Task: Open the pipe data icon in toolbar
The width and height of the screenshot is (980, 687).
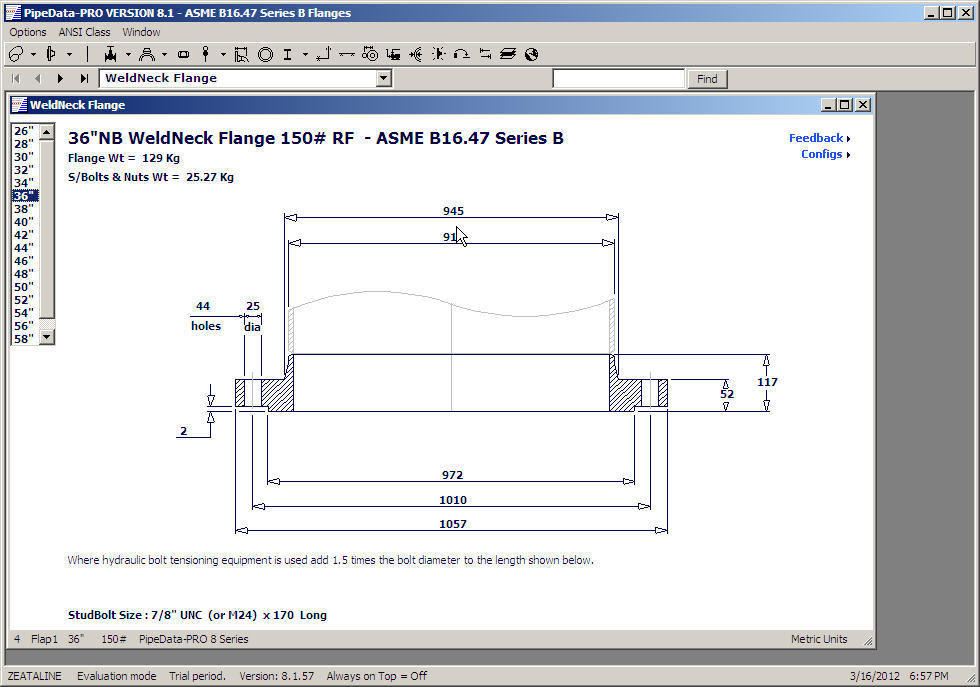Action: (x=16, y=54)
